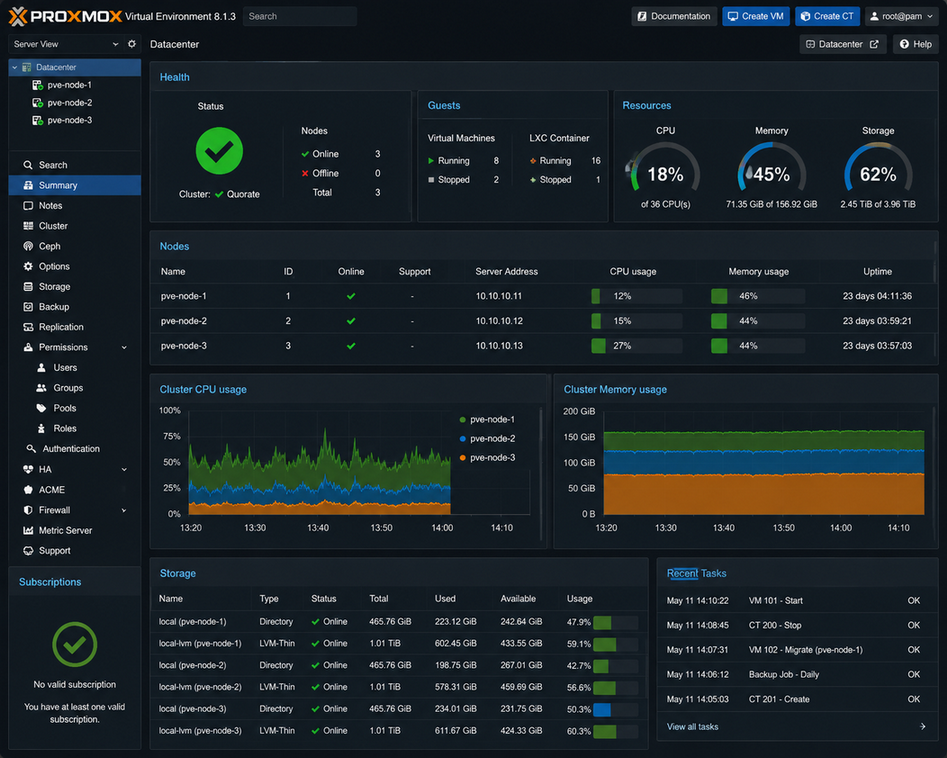Click the Roles icon

click(x=41, y=428)
